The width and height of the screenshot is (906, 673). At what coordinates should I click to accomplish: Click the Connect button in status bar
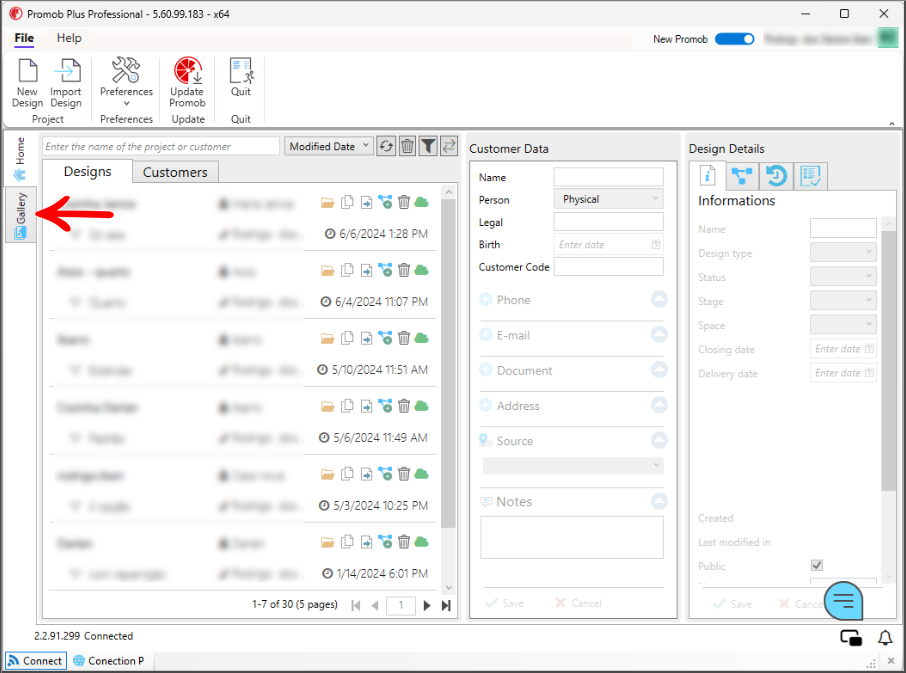point(36,661)
